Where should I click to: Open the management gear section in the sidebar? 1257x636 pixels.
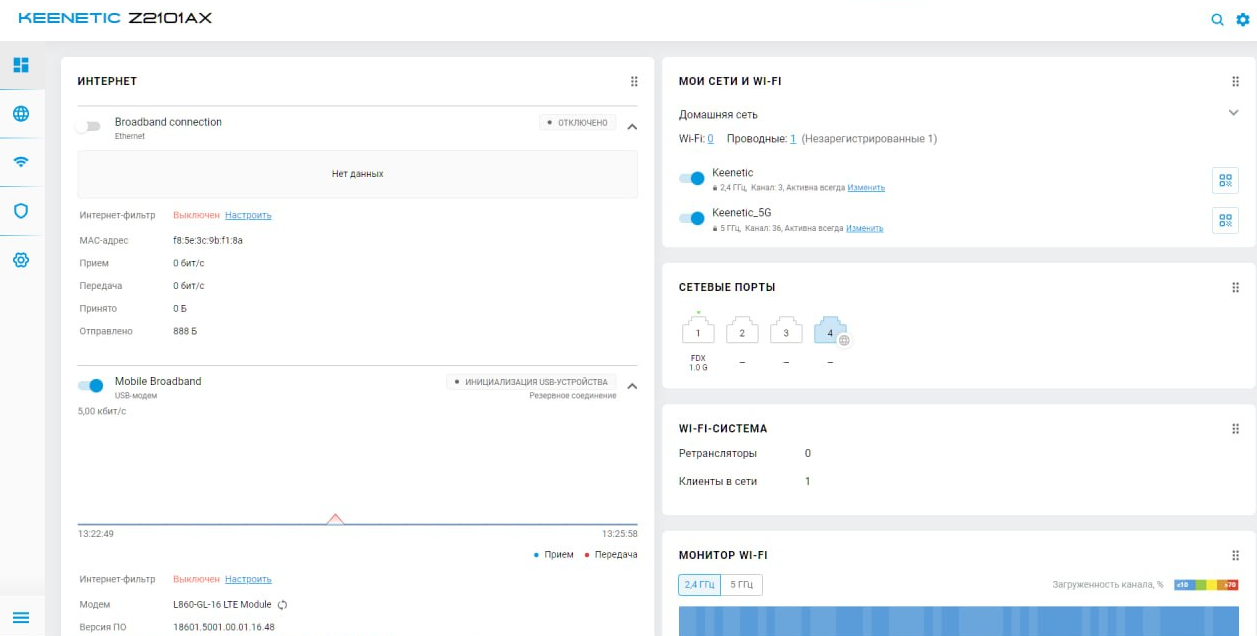click(x=21, y=260)
